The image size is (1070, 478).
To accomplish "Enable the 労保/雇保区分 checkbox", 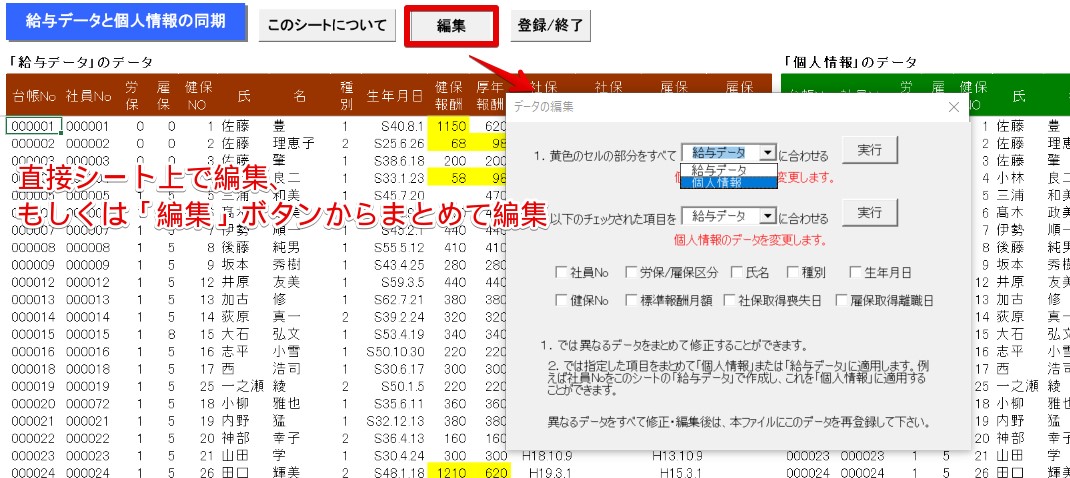I will tap(631, 272).
